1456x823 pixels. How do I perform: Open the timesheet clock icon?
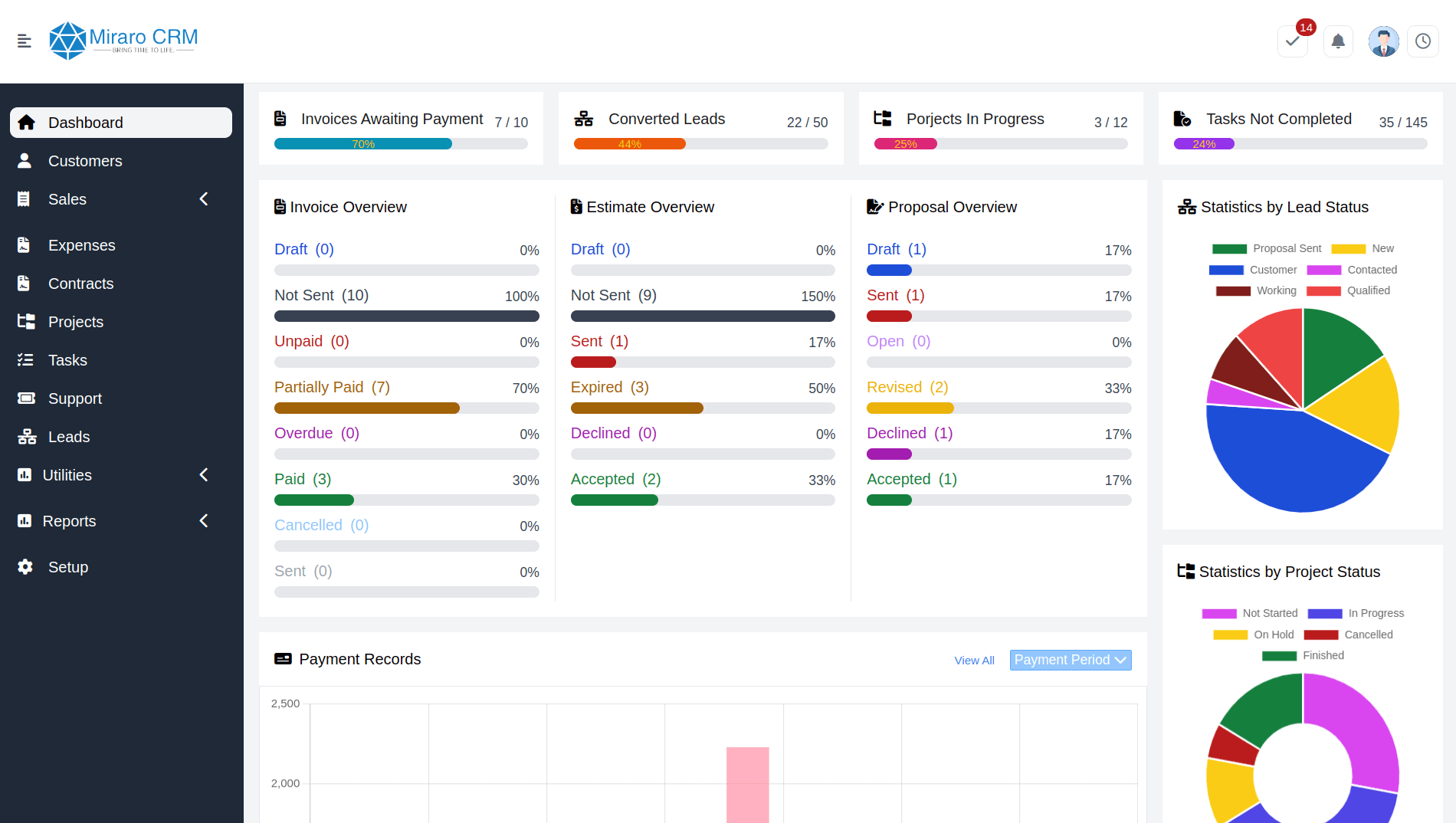coord(1423,41)
